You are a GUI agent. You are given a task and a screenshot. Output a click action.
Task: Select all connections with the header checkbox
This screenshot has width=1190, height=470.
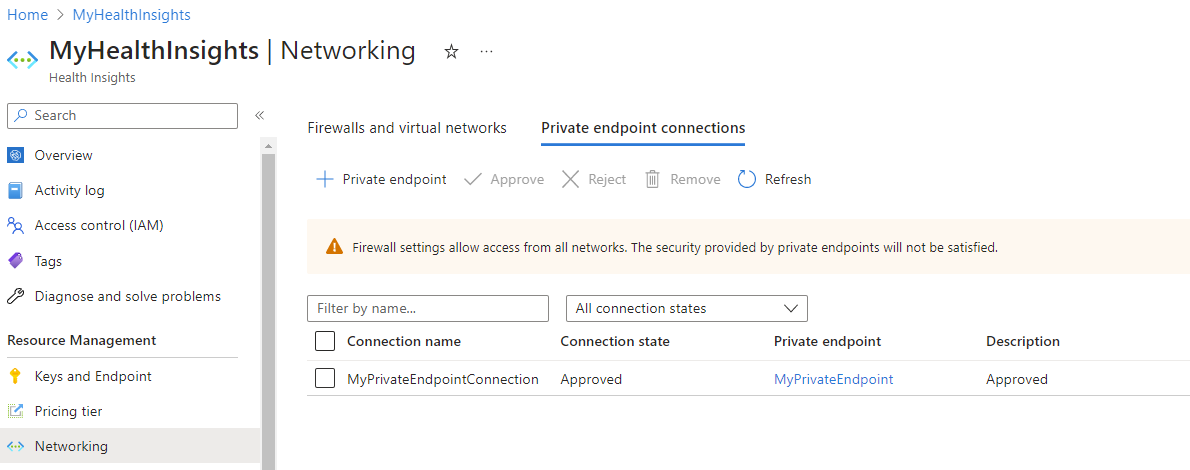coord(325,341)
